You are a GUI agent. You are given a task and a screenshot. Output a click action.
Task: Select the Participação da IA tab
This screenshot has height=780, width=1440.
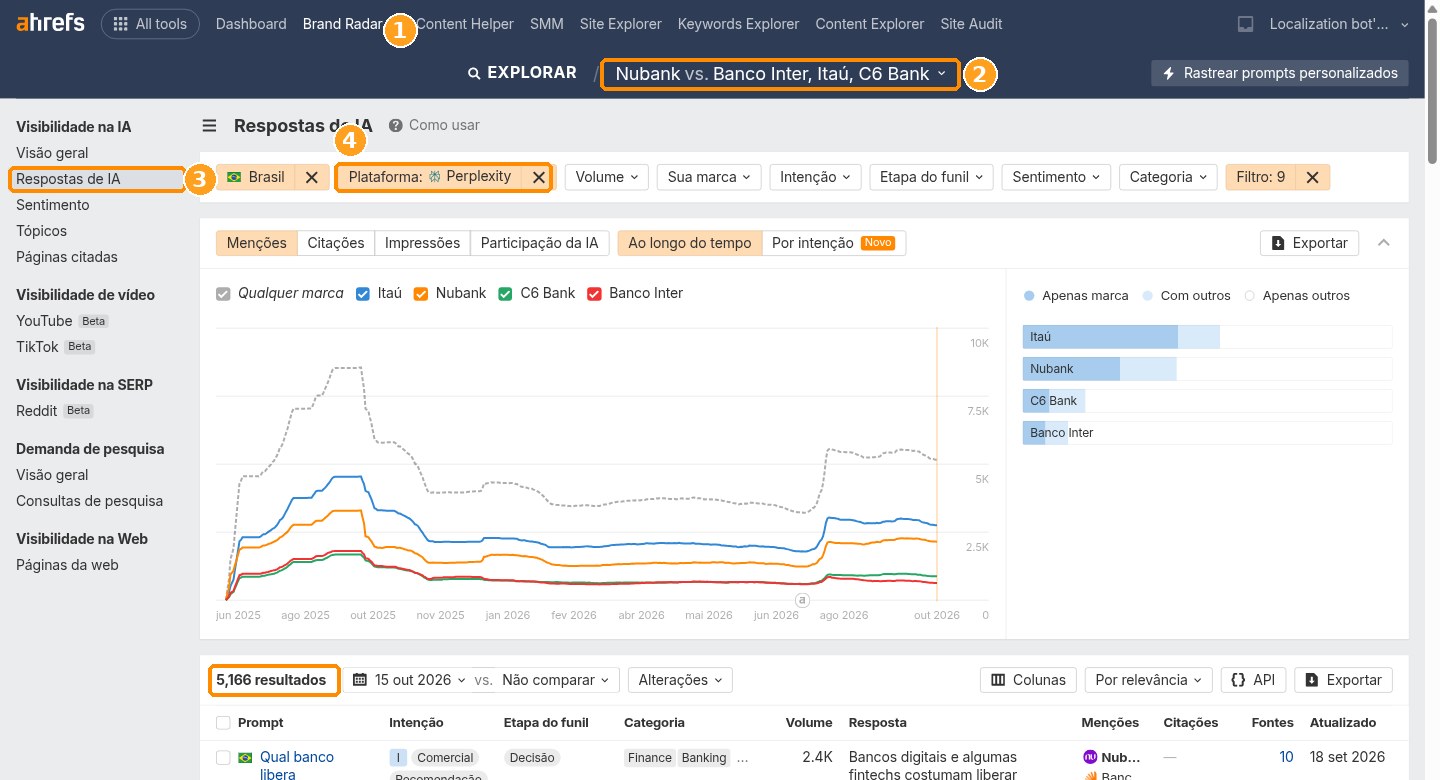[539, 243]
